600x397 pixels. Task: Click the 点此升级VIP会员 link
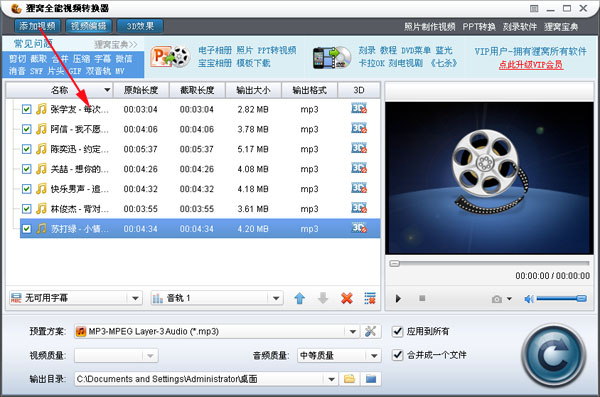[x=530, y=65]
